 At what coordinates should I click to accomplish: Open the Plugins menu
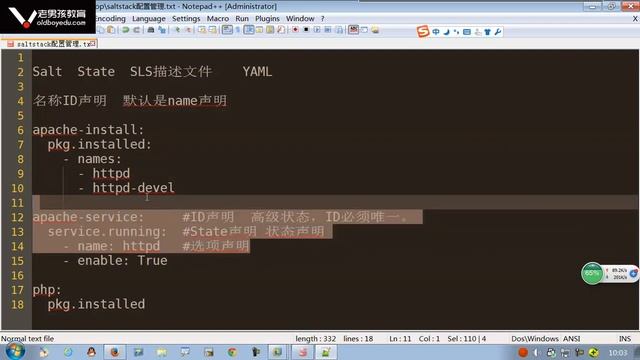point(267,19)
